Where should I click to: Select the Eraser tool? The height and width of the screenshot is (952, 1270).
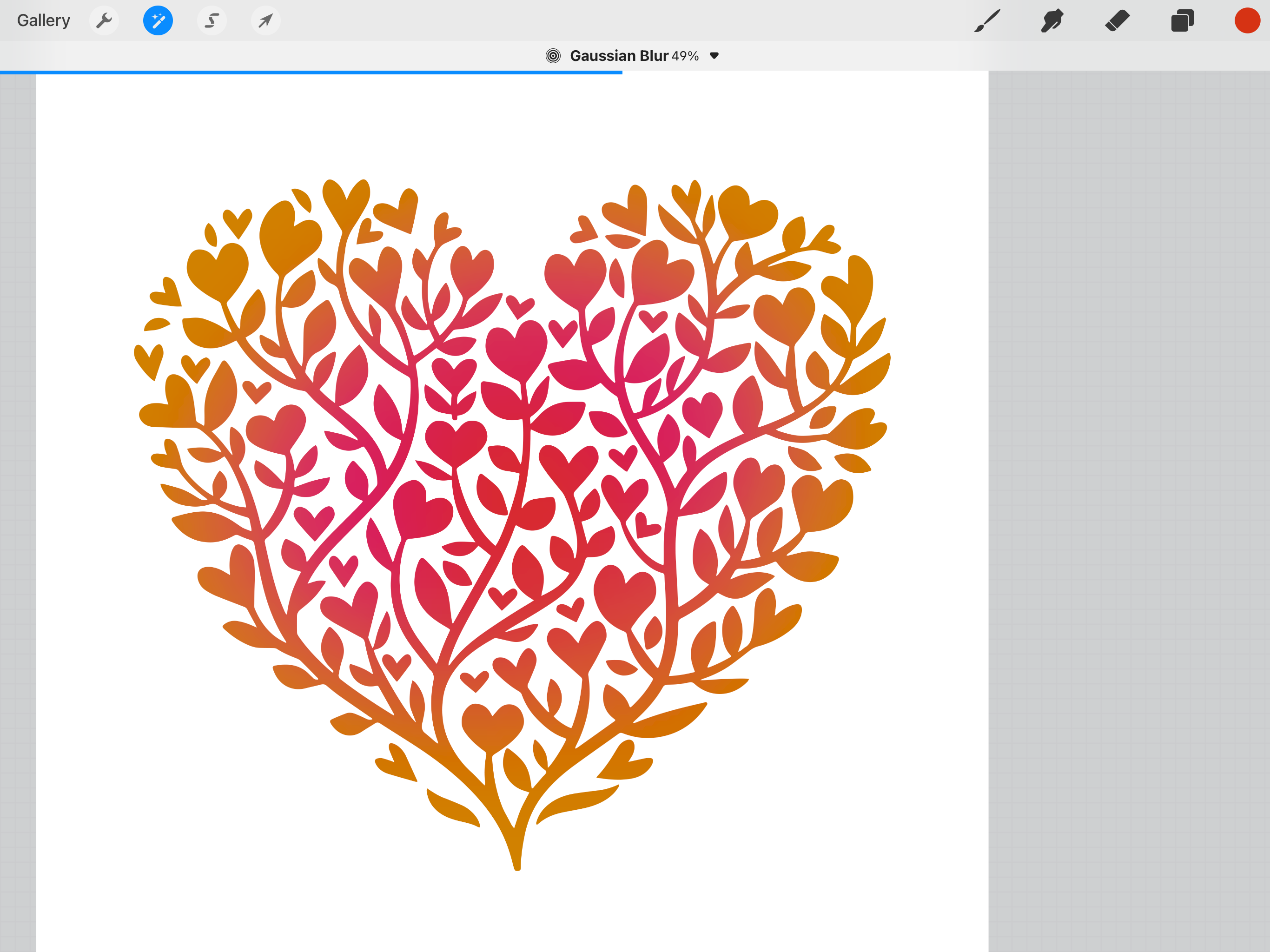[1117, 20]
